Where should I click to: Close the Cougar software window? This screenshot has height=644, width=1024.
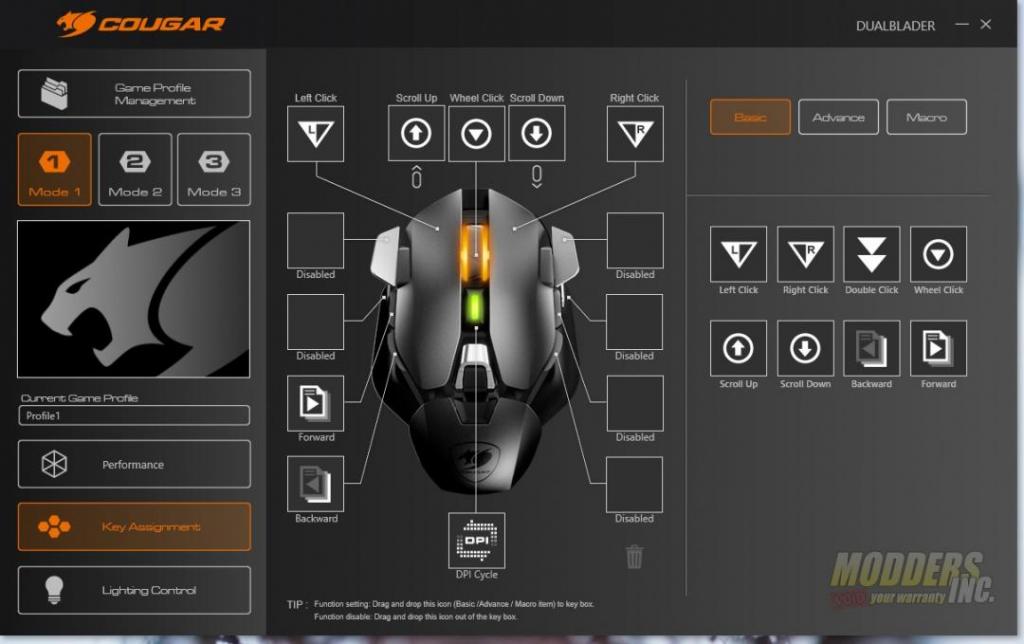(985, 24)
